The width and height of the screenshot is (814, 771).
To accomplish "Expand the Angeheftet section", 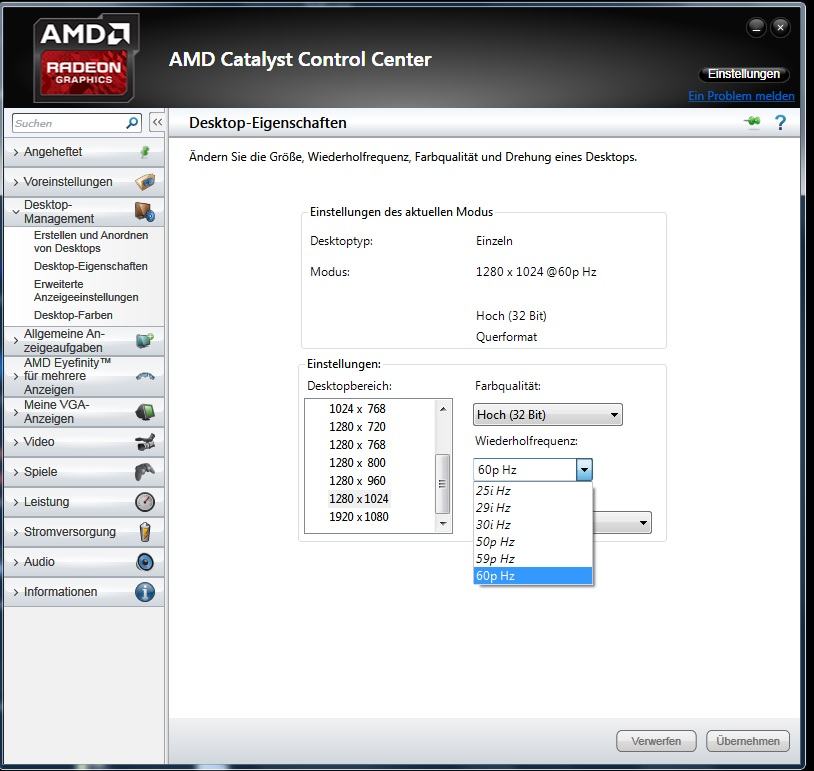I will point(84,152).
